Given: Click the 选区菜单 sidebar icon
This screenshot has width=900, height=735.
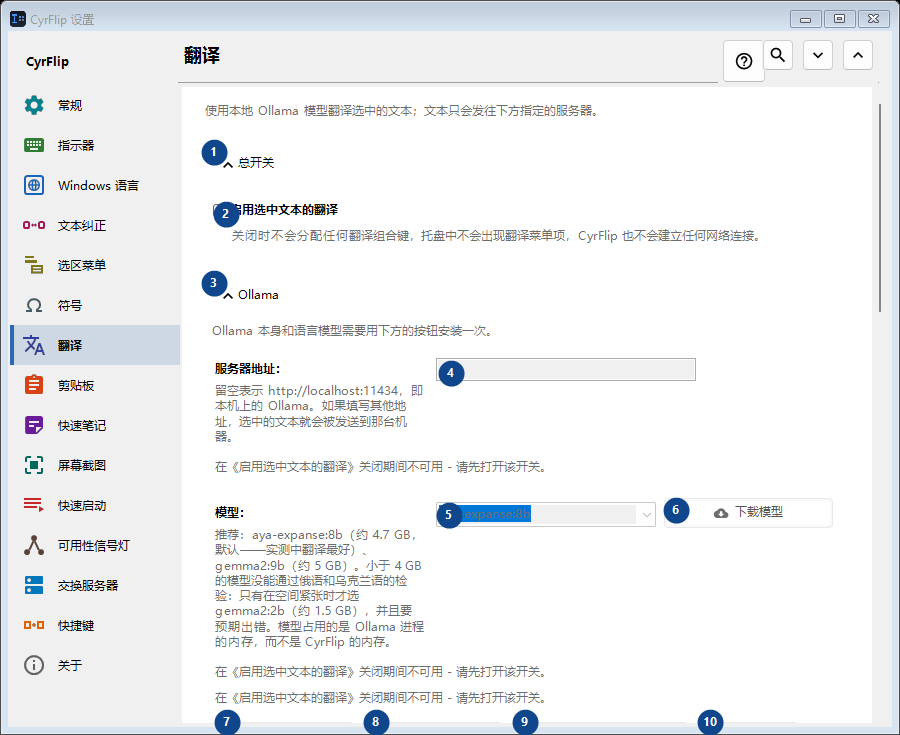Looking at the screenshot, I should [34, 265].
